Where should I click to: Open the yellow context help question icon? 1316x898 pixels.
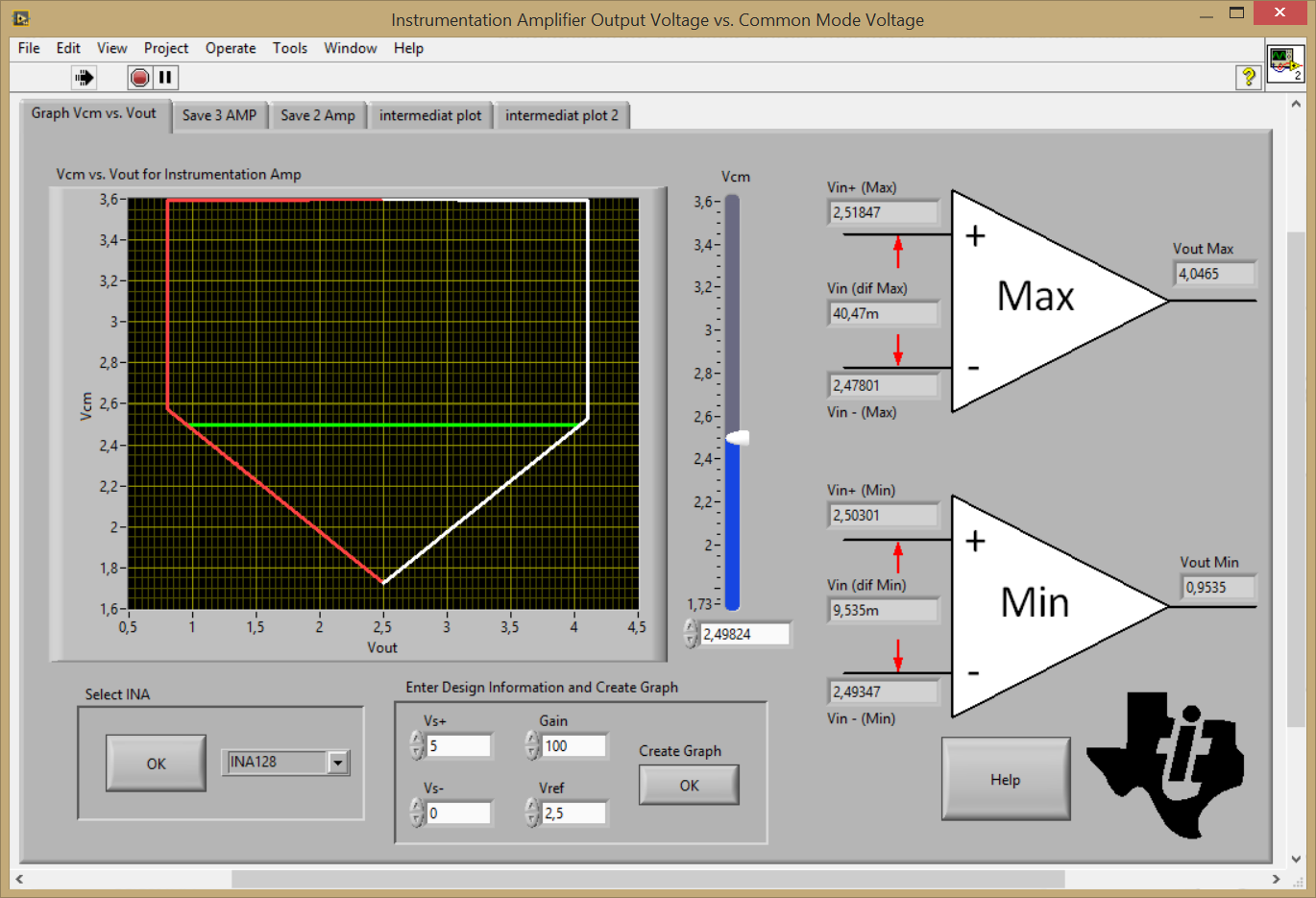(x=1248, y=77)
